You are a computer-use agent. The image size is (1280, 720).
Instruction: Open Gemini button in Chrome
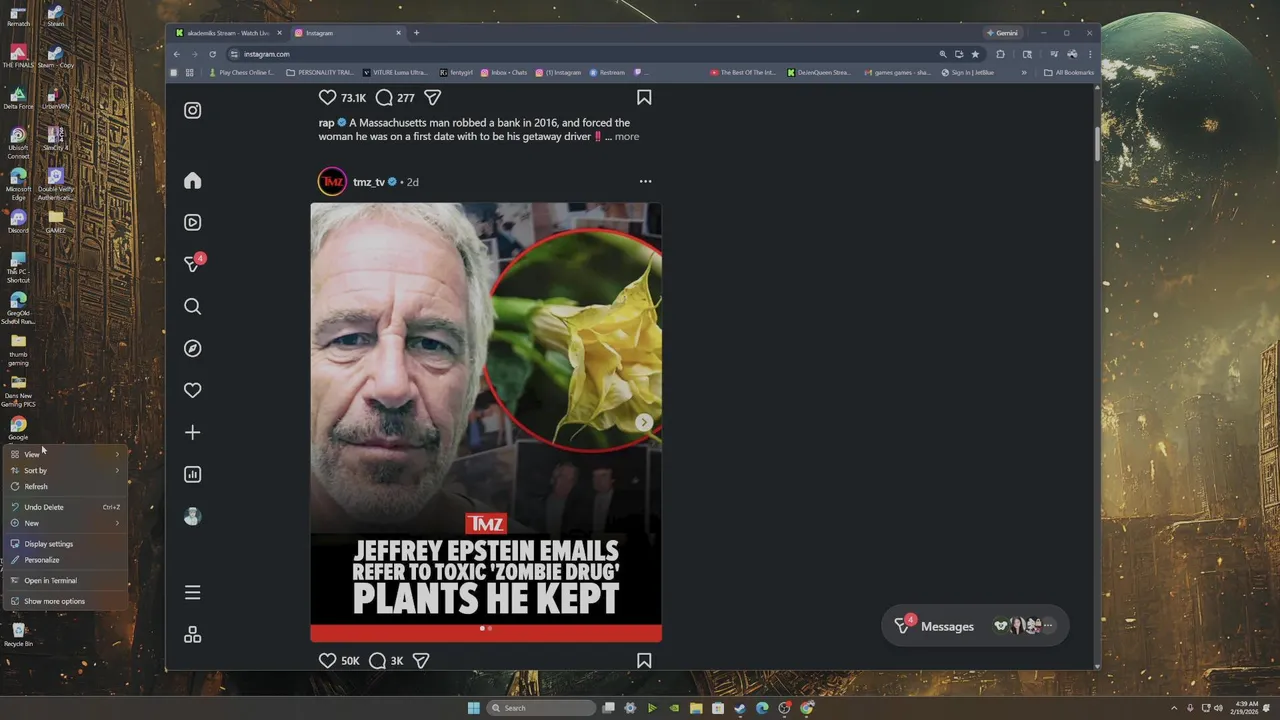tap(1002, 33)
